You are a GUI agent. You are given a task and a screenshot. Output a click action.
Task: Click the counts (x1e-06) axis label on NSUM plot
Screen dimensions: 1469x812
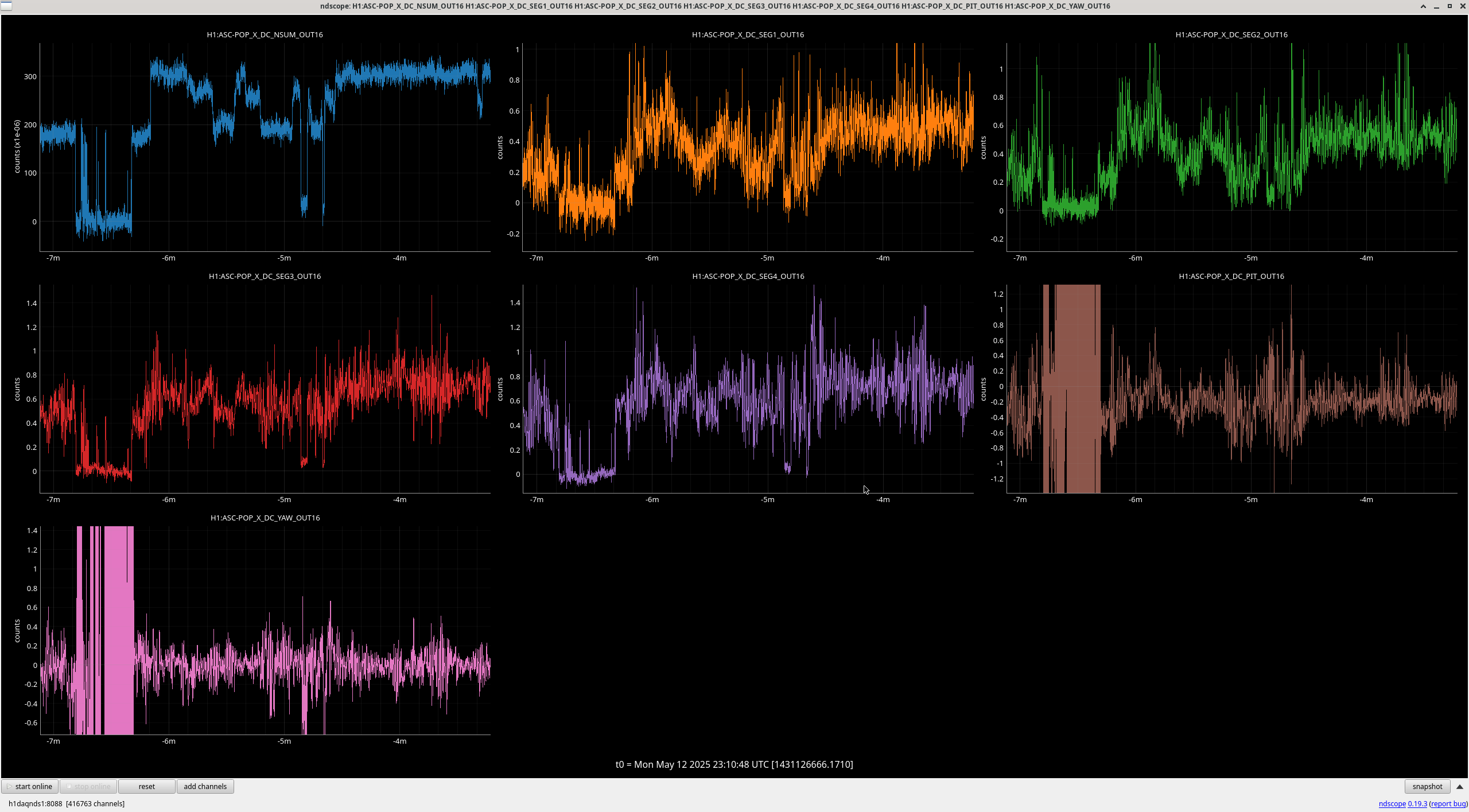tap(17, 146)
